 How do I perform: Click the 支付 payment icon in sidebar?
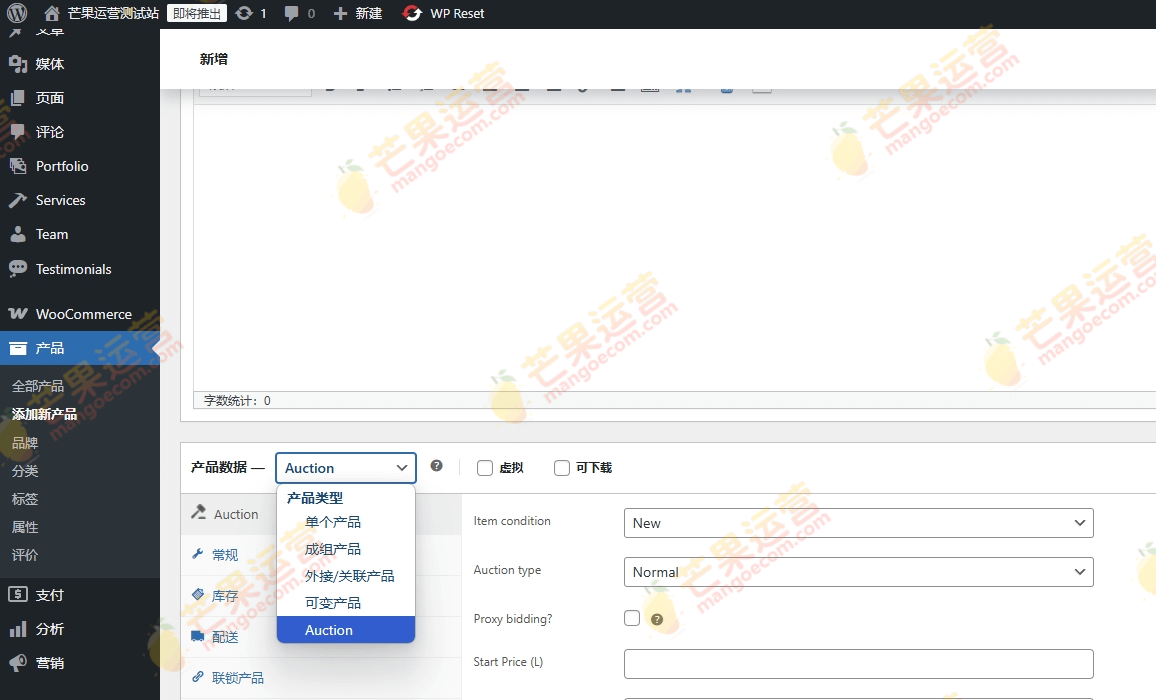[x=18, y=595]
